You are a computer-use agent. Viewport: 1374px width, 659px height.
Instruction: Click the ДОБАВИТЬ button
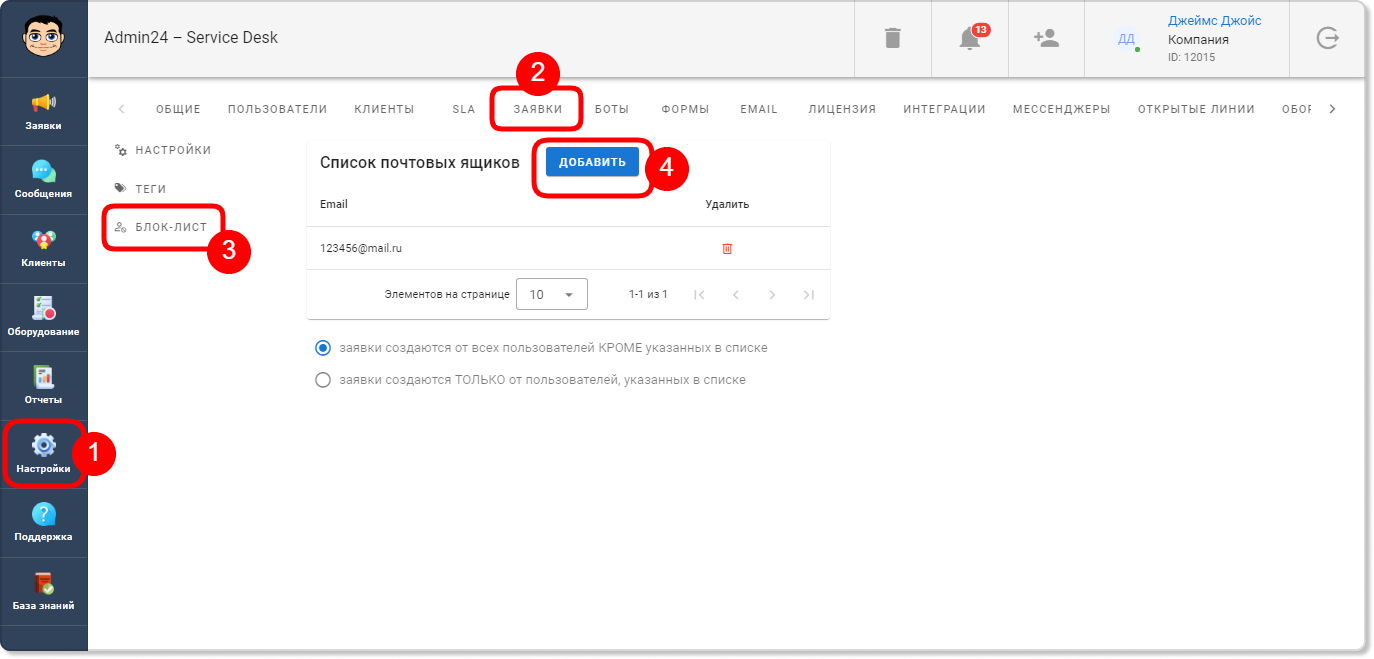[x=592, y=162]
